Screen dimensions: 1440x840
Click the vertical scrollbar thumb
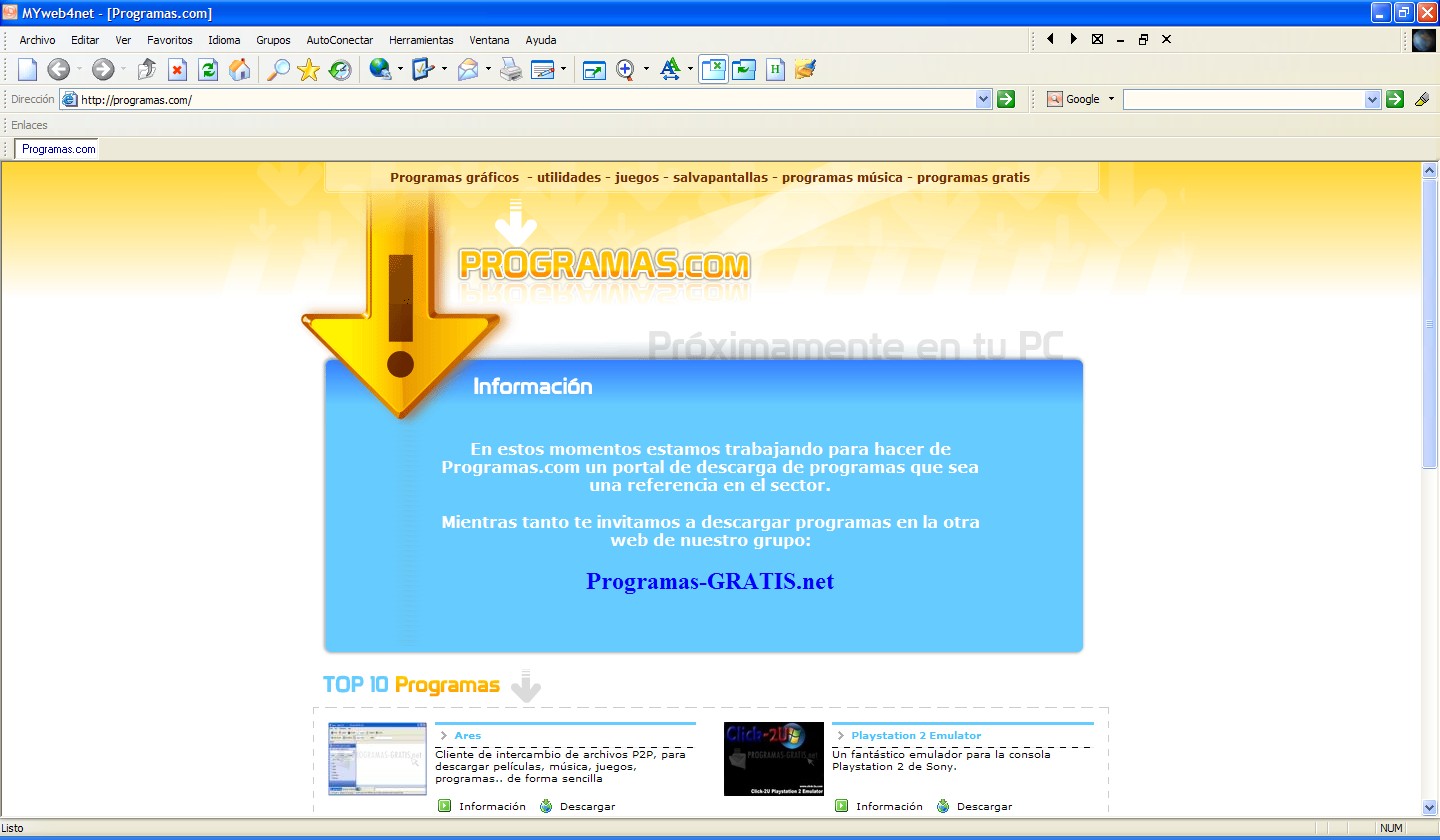[x=1429, y=325]
